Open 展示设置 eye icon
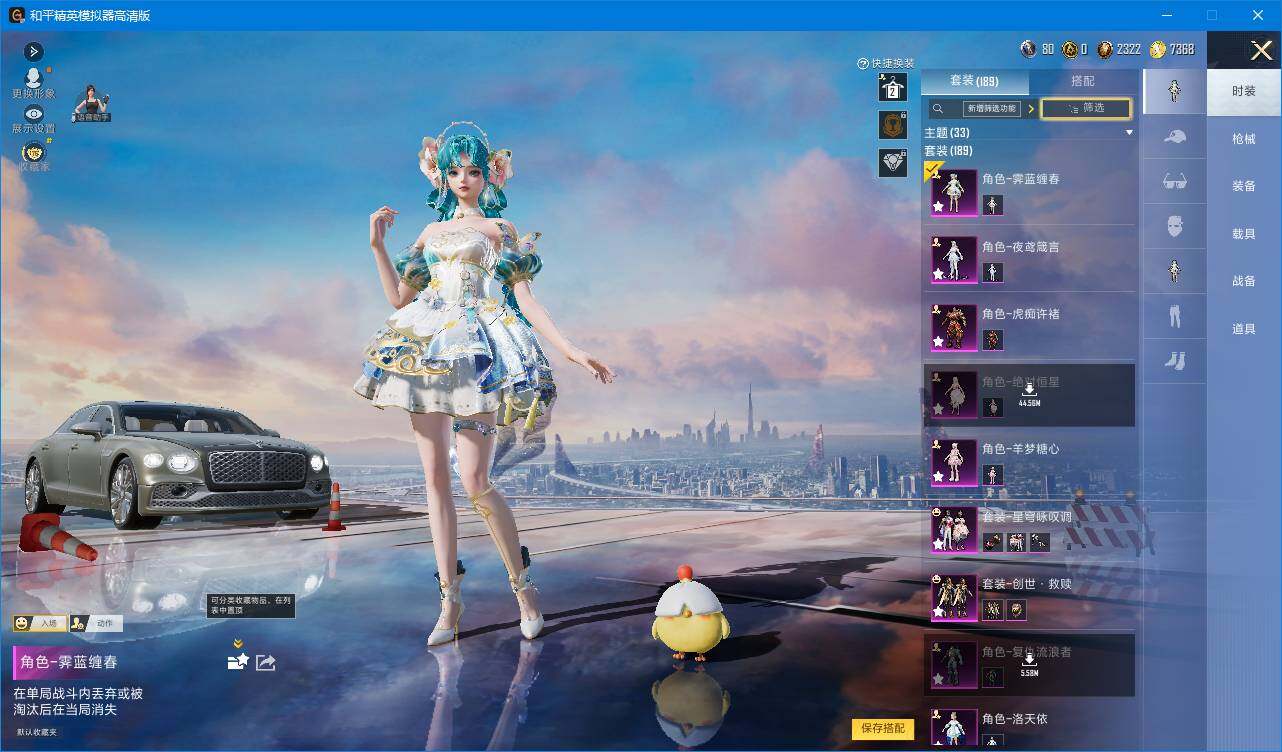1282x752 pixels. (x=34, y=114)
